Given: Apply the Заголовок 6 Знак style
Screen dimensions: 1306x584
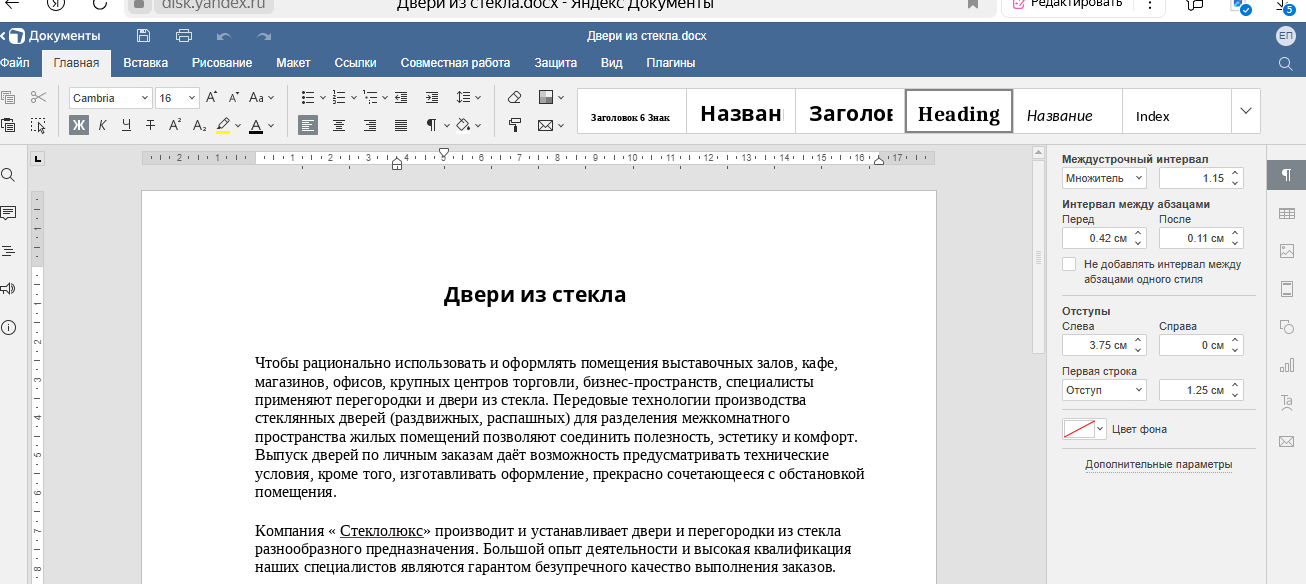Looking at the screenshot, I should (632, 111).
